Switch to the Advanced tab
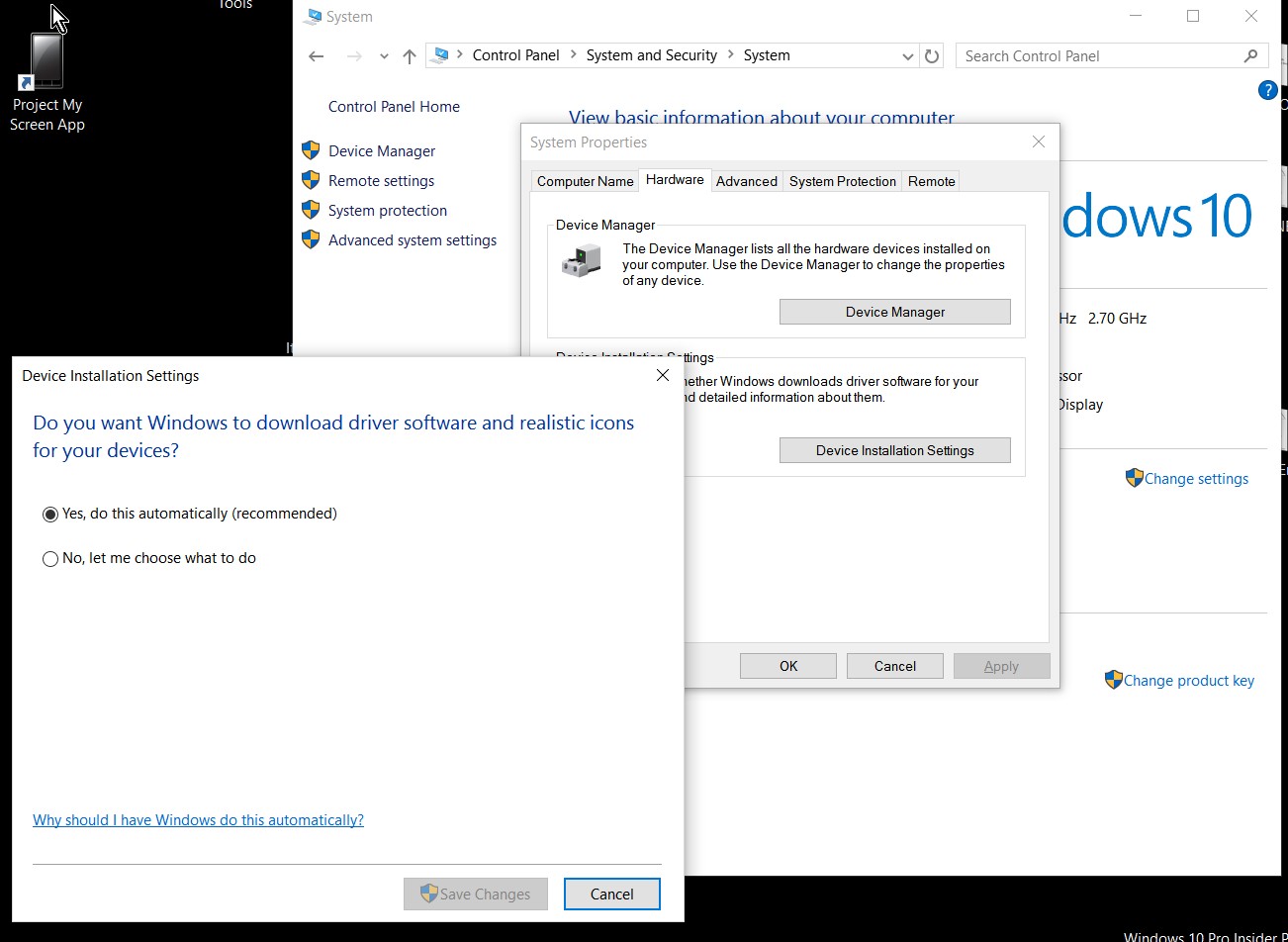Viewport: 1288px width, 942px height. [x=746, y=181]
